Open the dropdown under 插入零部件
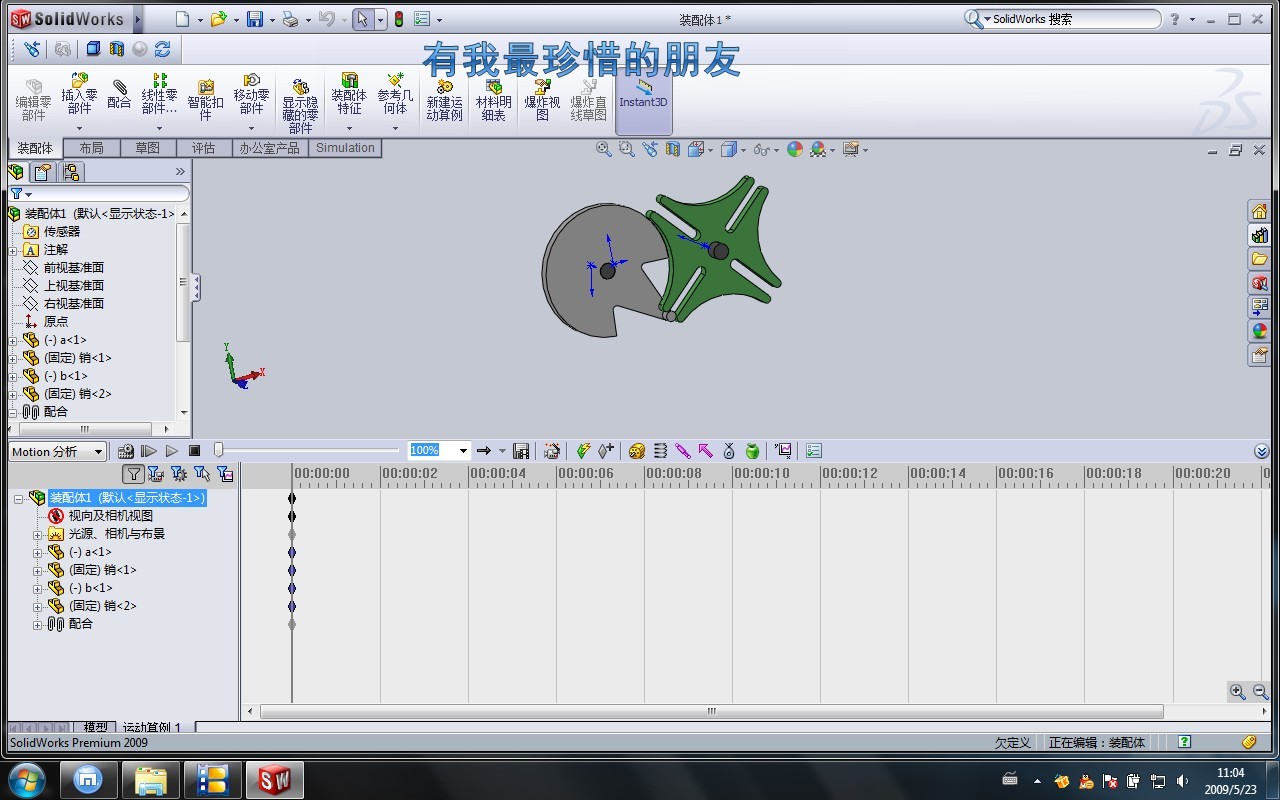1280x800 pixels. click(79, 128)
